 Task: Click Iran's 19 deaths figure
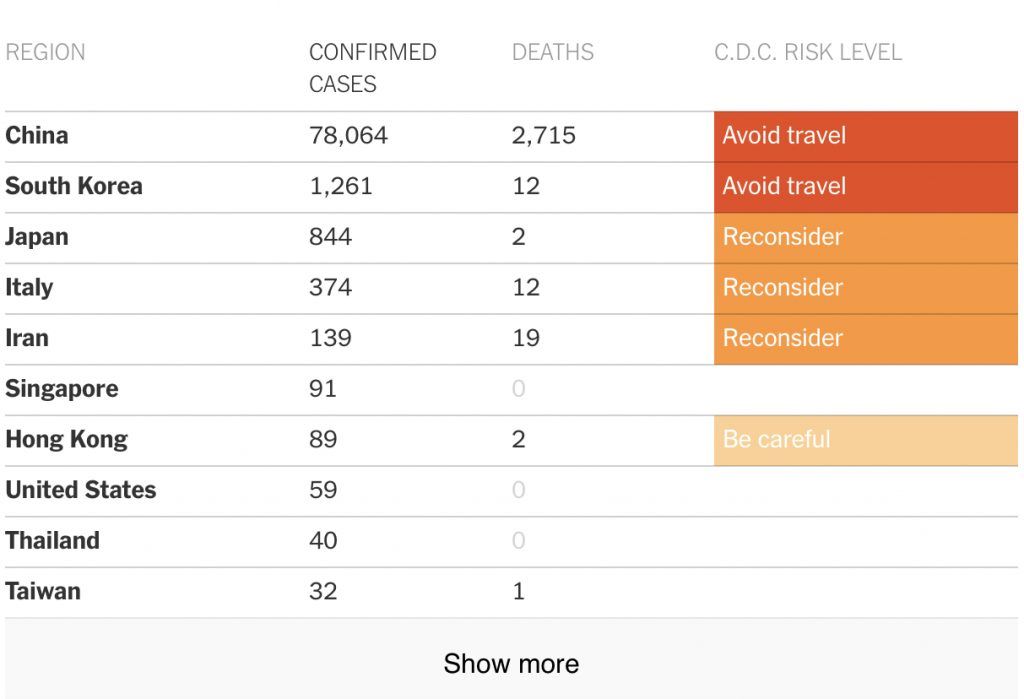click(x=526, y=338)
